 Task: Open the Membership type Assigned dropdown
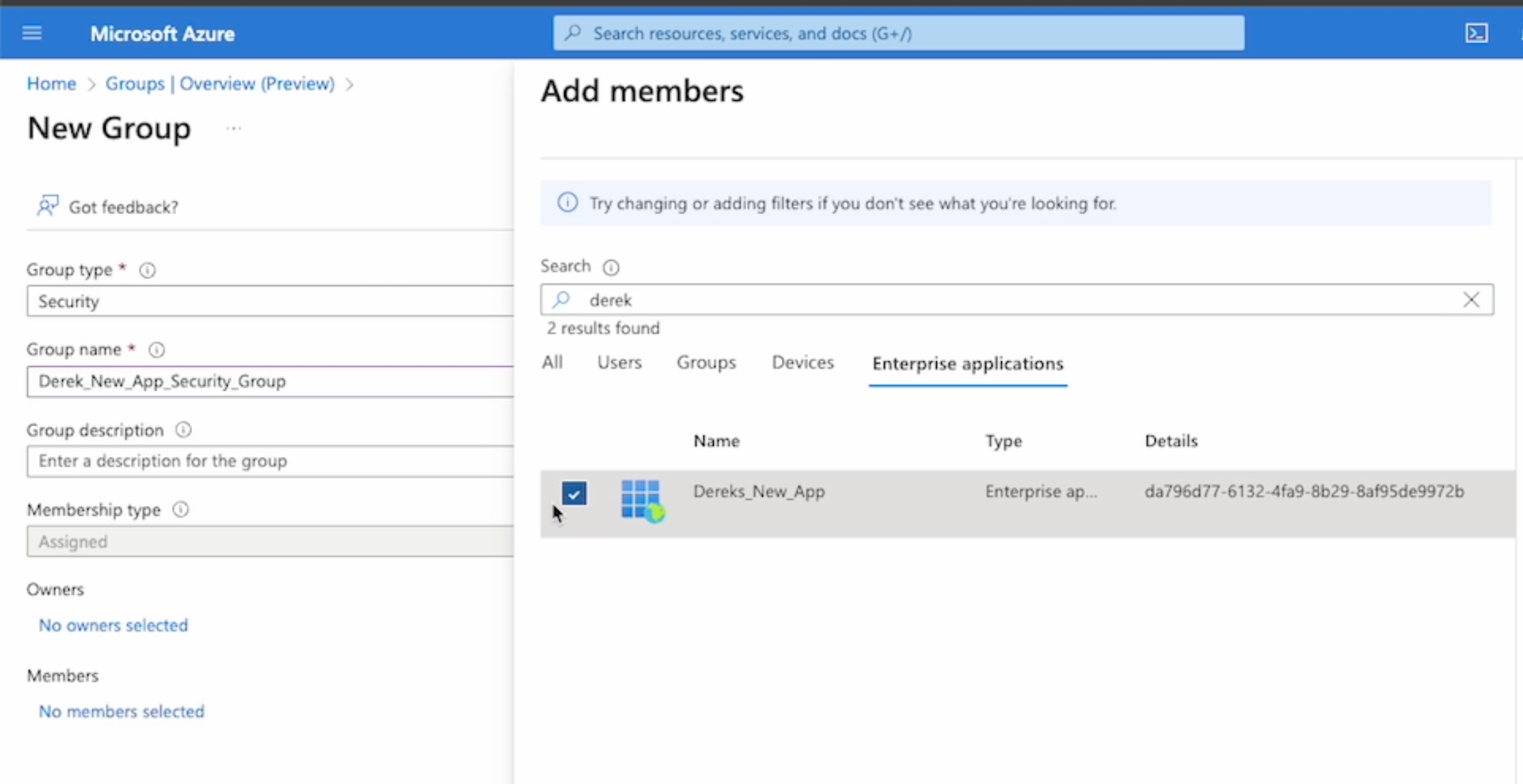point(270,542)
